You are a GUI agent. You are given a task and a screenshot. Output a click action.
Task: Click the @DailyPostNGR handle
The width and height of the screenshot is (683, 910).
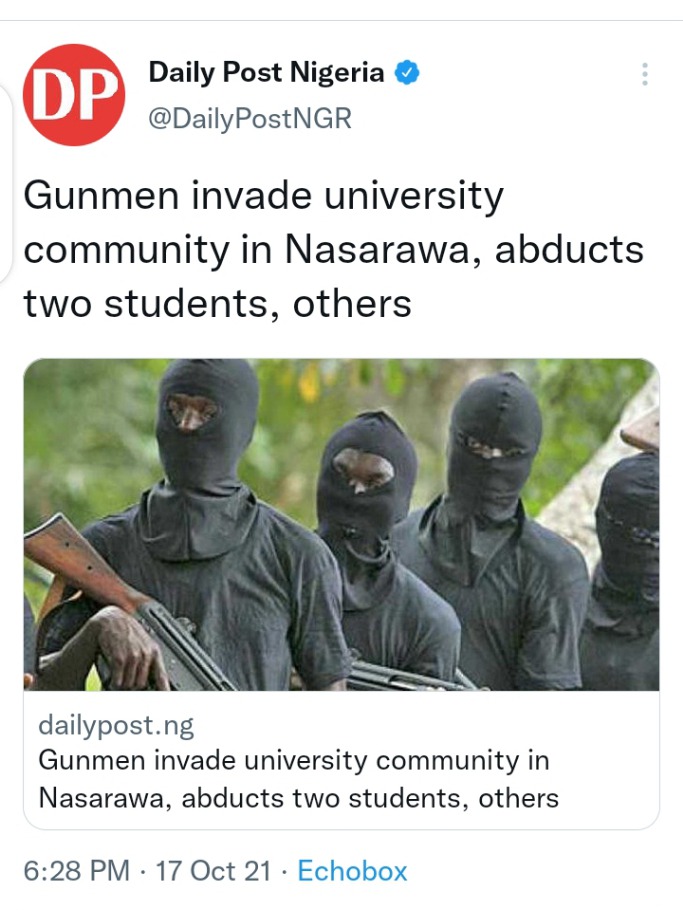[250, 118]
